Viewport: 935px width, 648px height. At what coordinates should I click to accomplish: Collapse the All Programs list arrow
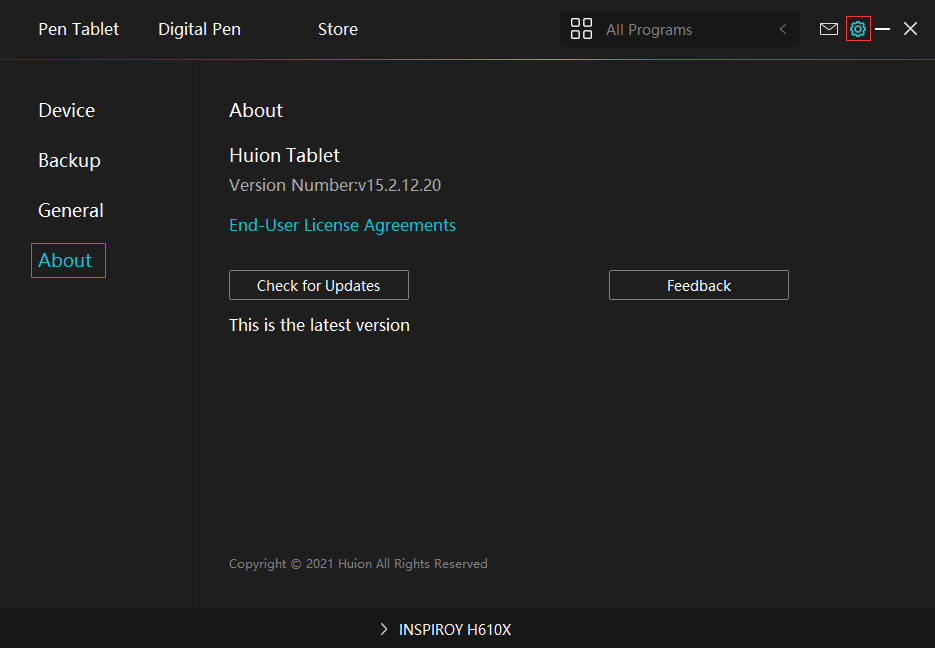(783, 30)
